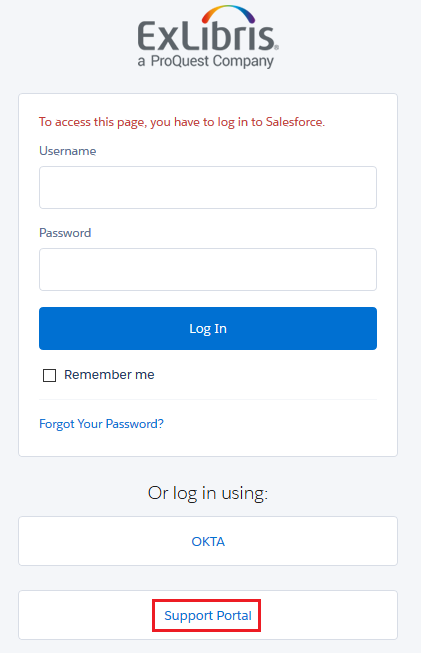Tick the Remember me checkbox

(x=50, y=375)
